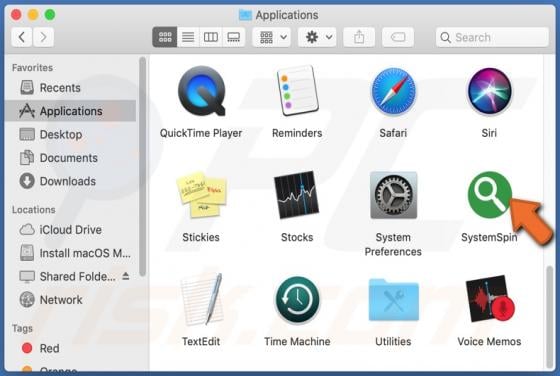Select Install macOS volume in sidebar
Image resolution: width=560 pixels, height=376 pixels.
coord(70,253)
